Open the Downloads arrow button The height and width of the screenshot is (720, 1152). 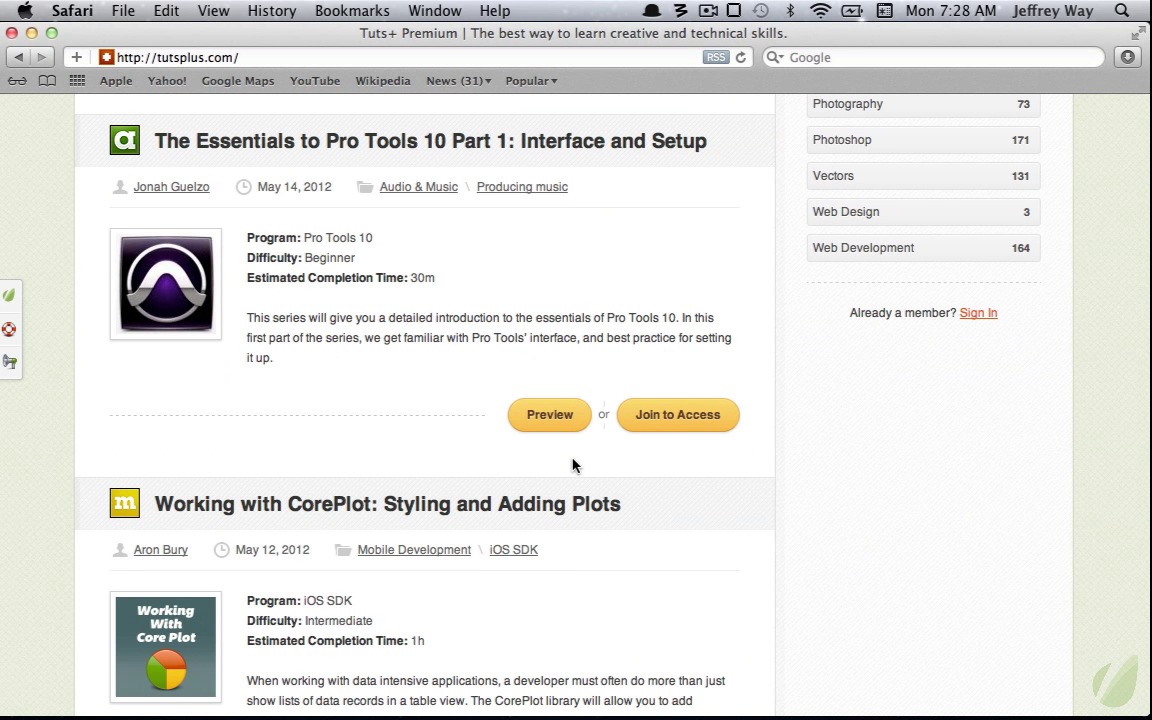[x=1128, y=57]
